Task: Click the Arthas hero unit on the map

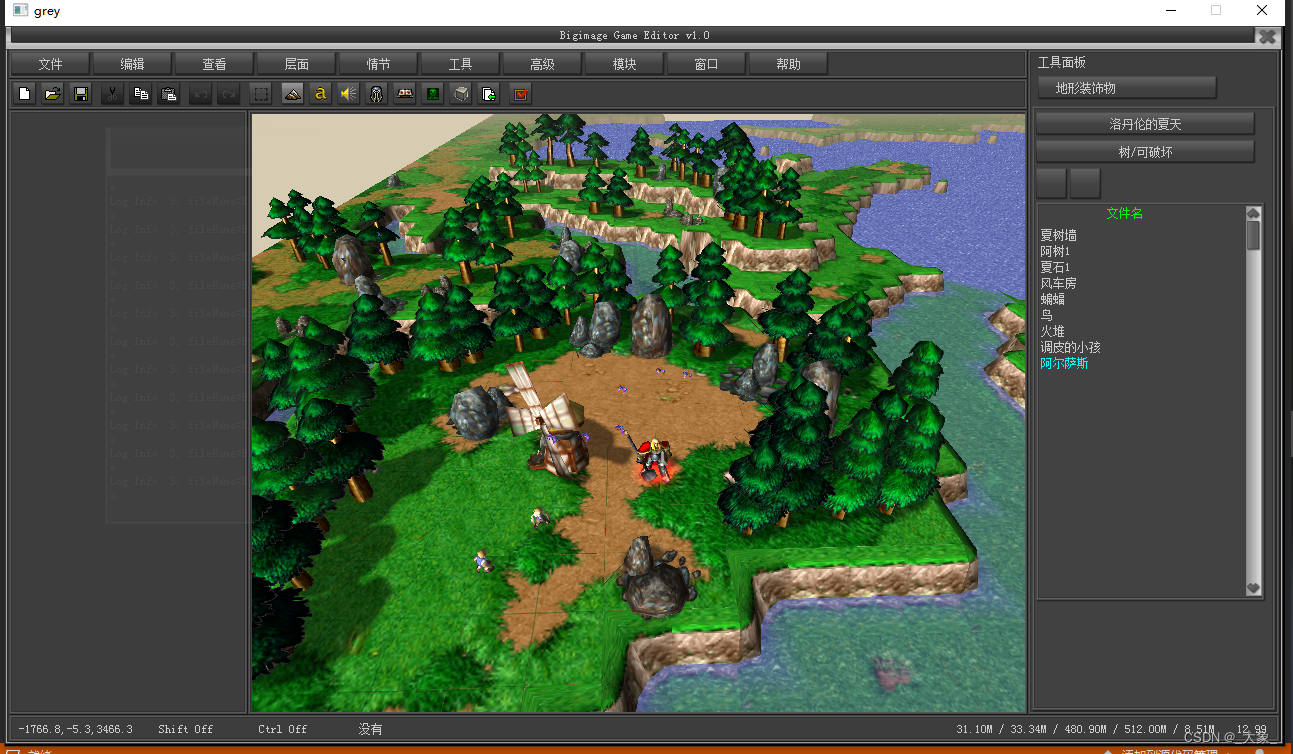Action: coord(655,460)
